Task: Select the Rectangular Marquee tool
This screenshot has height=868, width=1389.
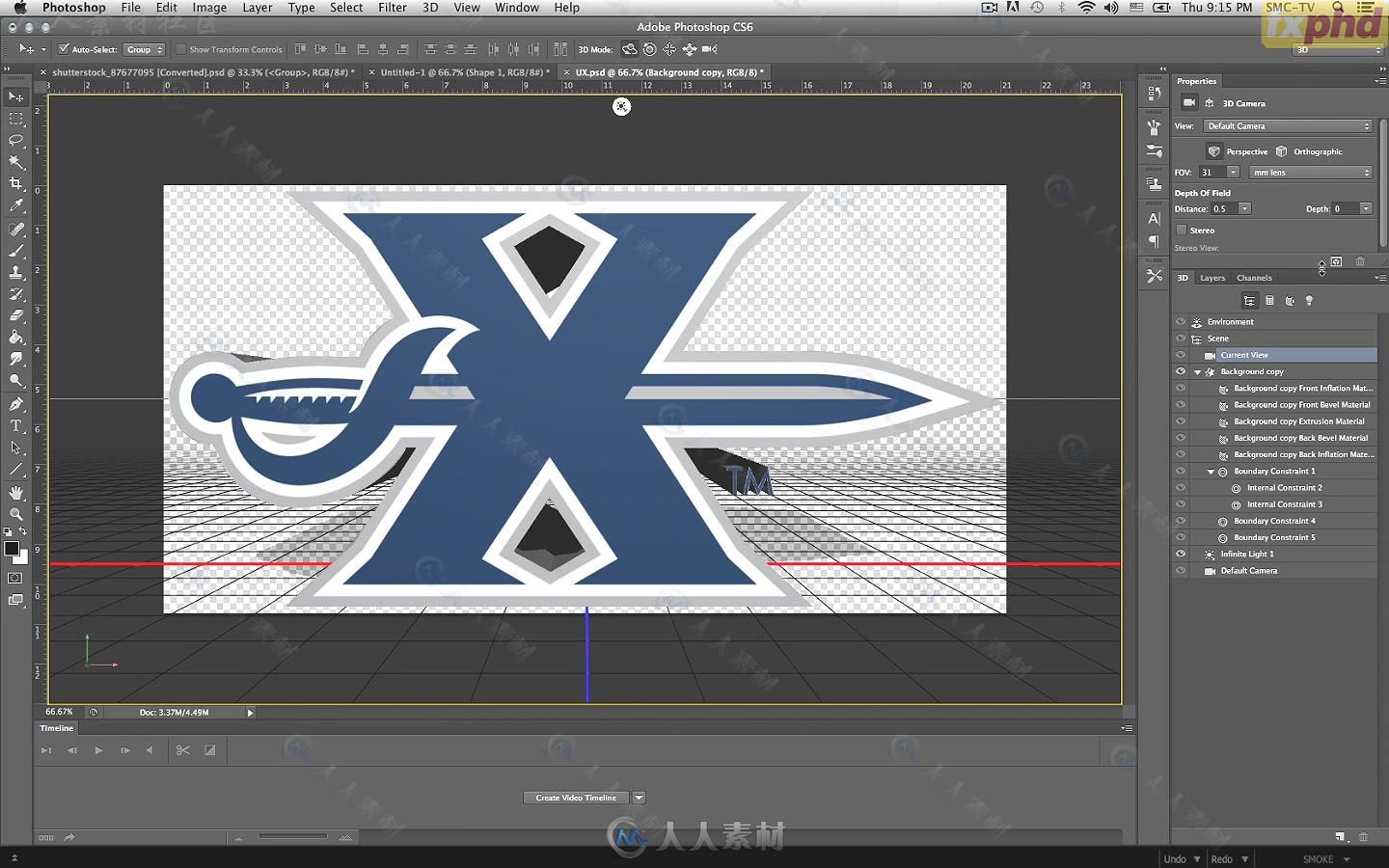Action: [16, 119]
